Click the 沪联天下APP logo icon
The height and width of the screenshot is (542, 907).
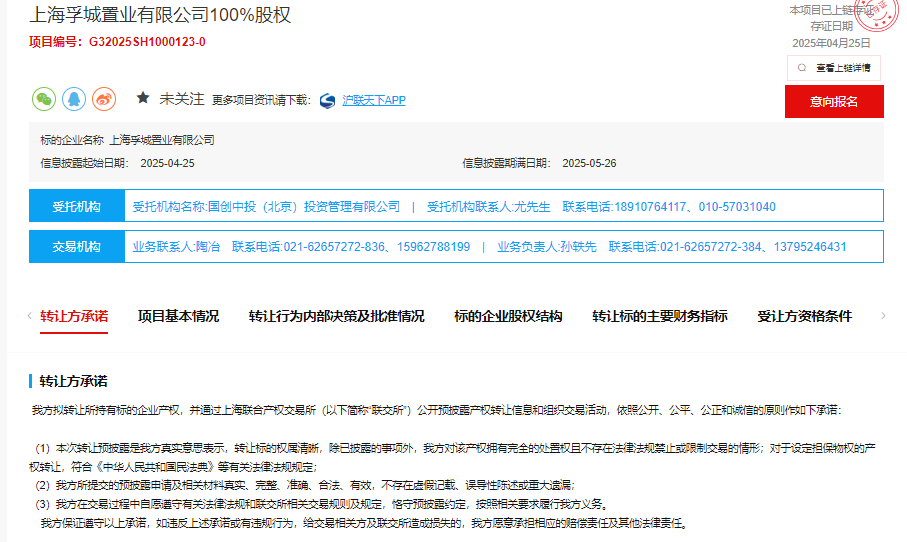pos(327,100)
